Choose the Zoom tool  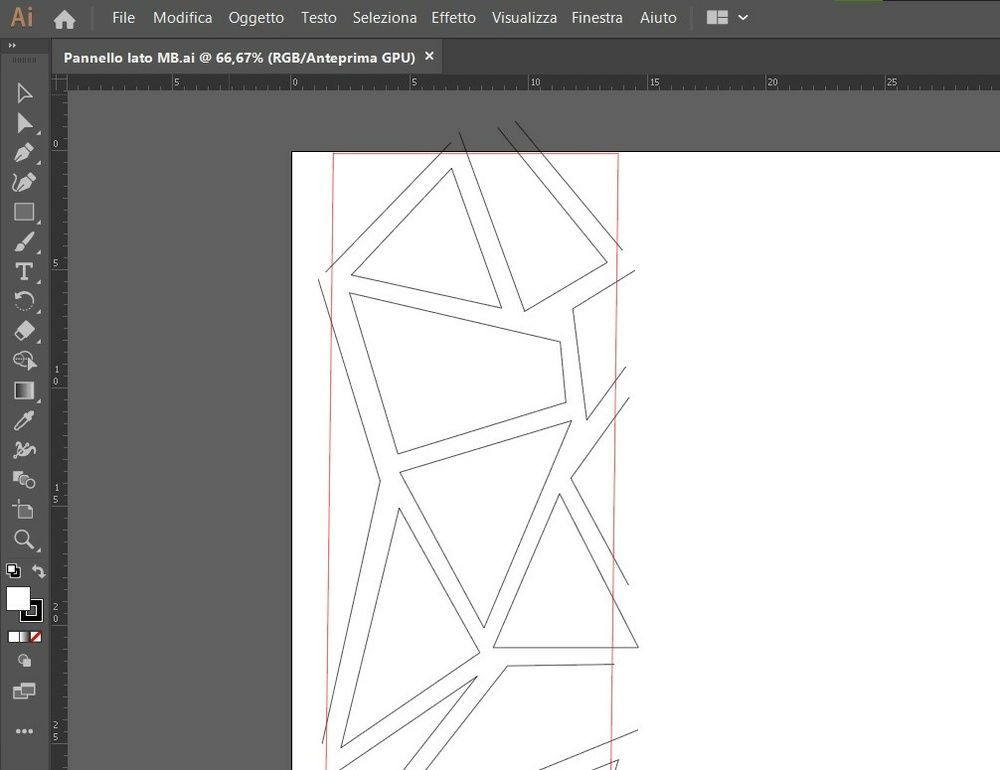pos(24,541)
